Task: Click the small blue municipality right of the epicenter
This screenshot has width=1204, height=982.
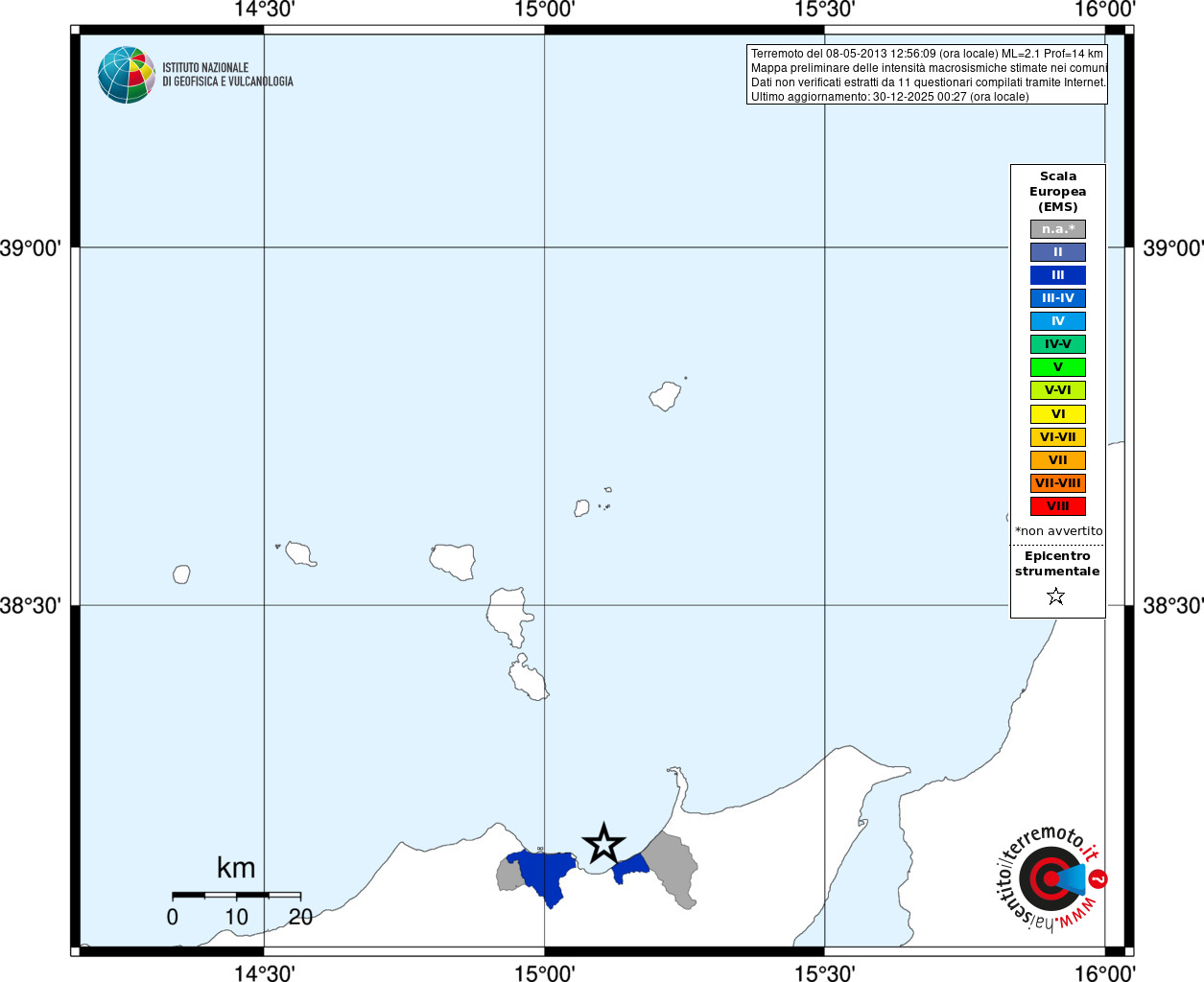Action: coord(630,870)
